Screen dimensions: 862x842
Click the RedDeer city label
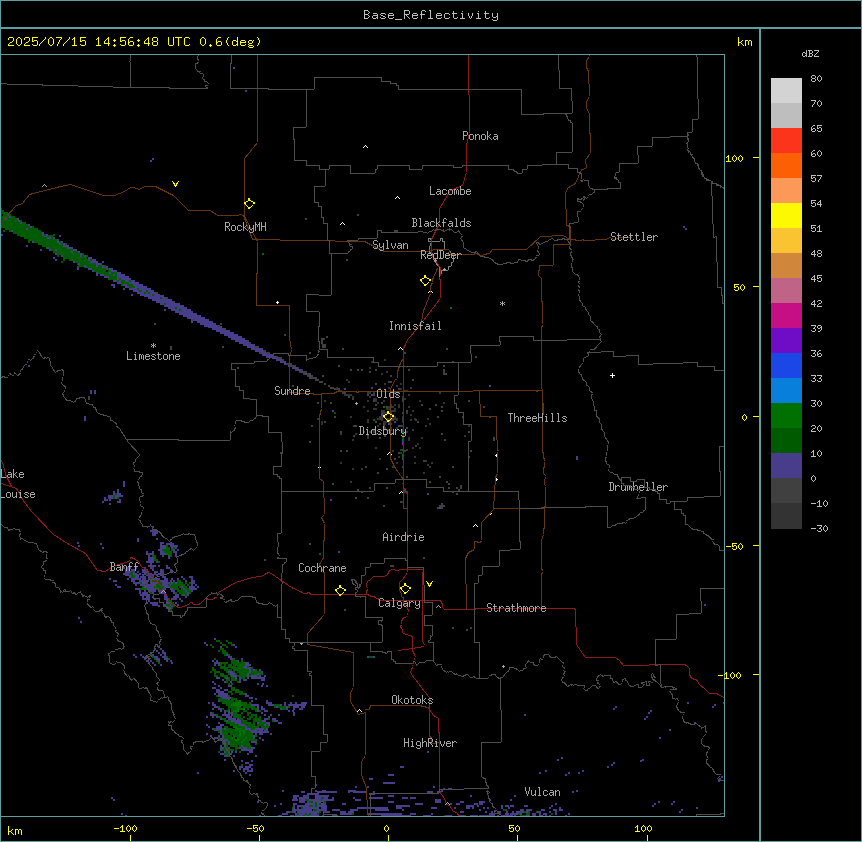click(x=440, y=255)
